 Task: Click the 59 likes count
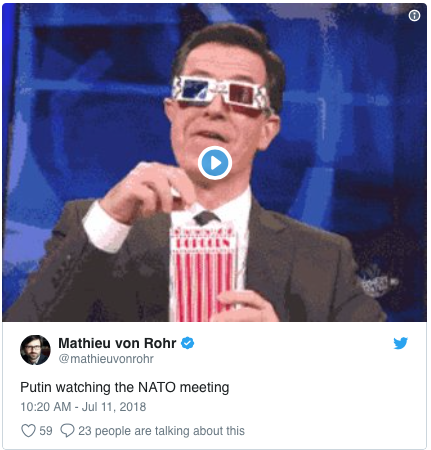click(x=46, y=431)
